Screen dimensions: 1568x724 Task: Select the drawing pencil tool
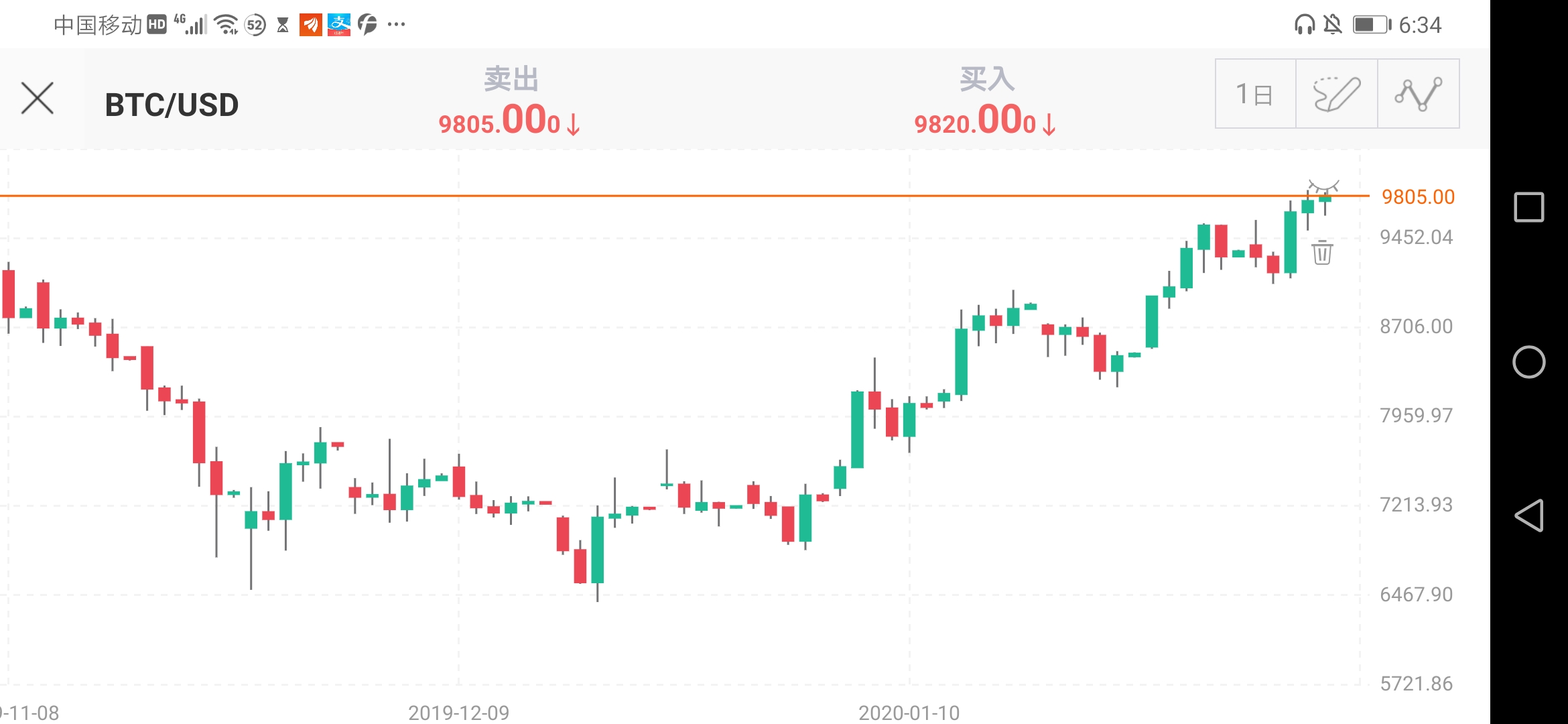click(x=1337, y=94)
